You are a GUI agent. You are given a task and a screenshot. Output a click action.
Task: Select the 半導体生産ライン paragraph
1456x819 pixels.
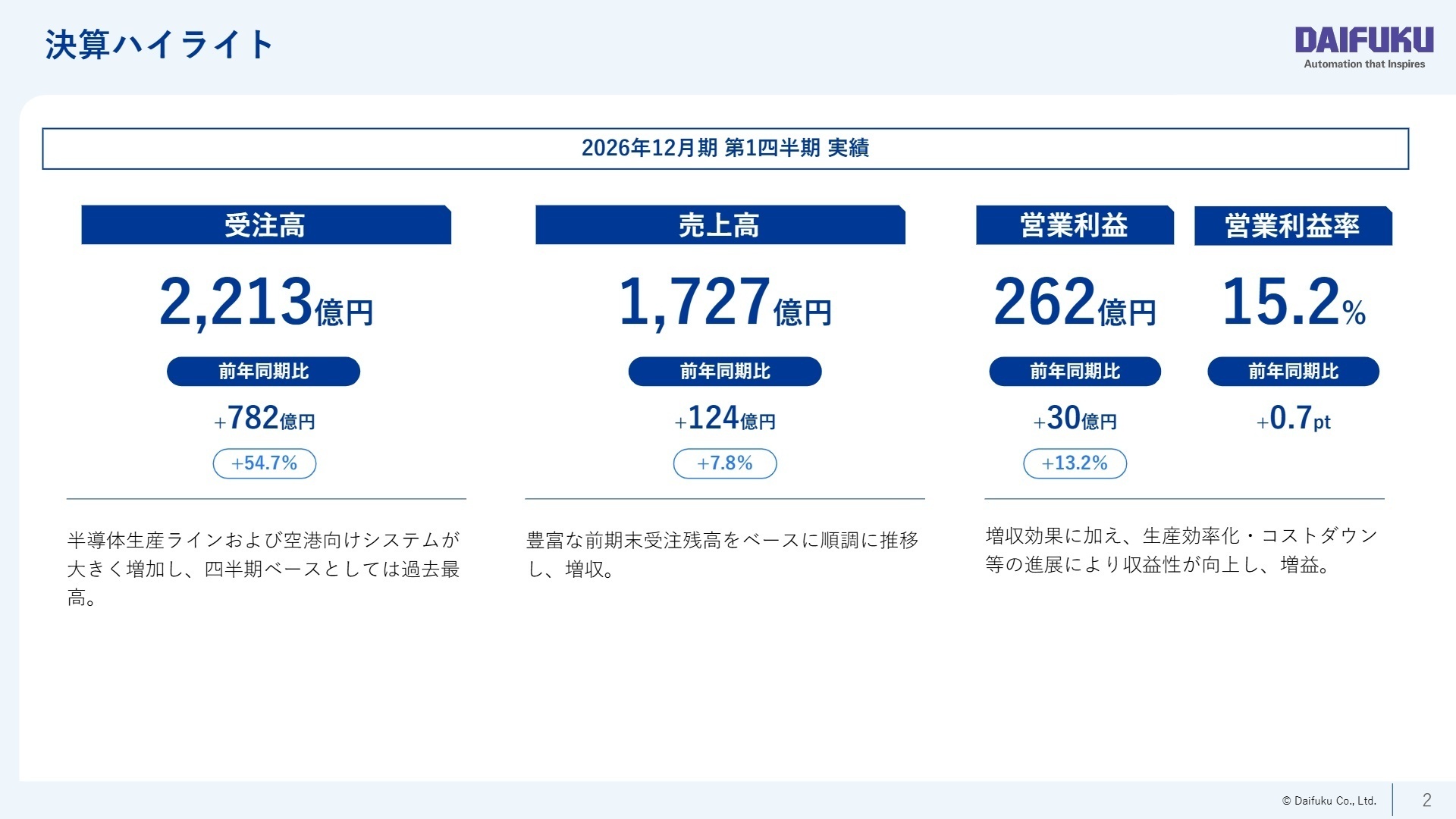click(264, 569)
